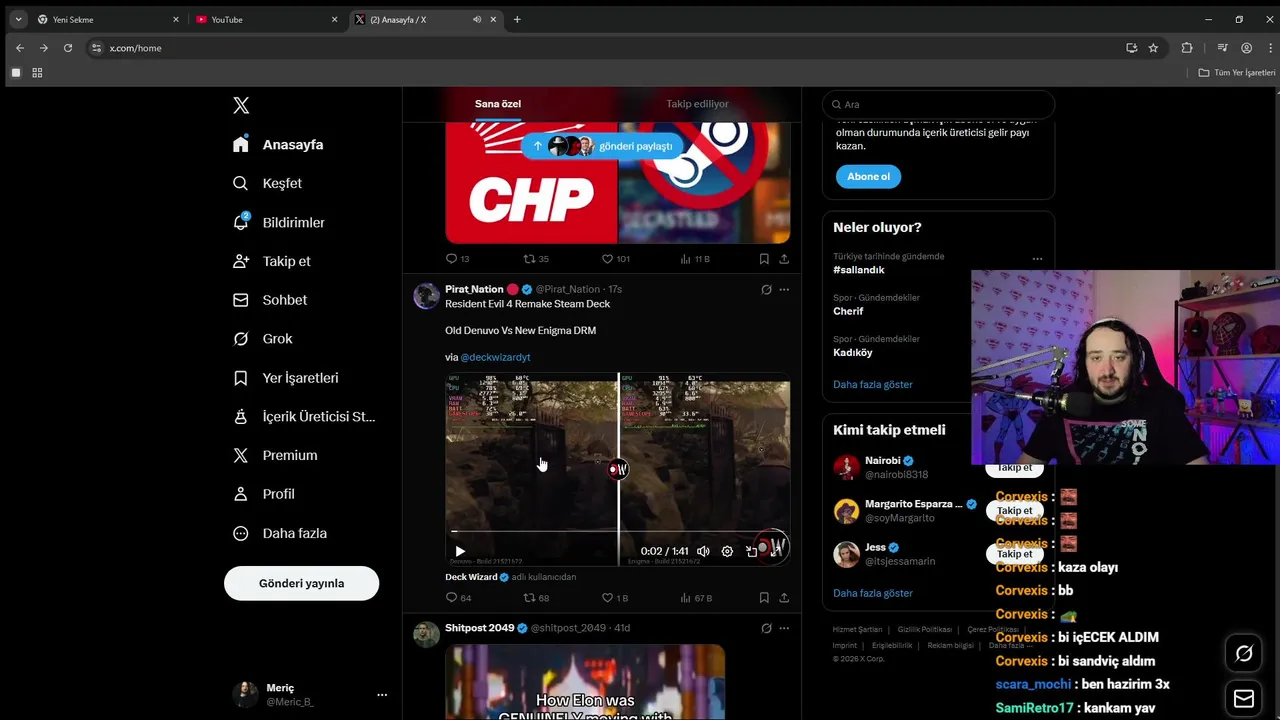Bookmark the Pirat_Nation post

[x=764, y=598]
